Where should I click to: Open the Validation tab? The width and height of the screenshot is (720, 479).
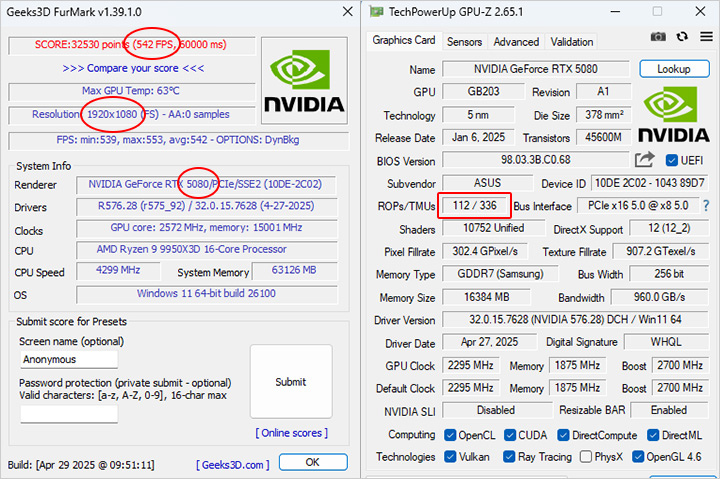pos(572,42)
